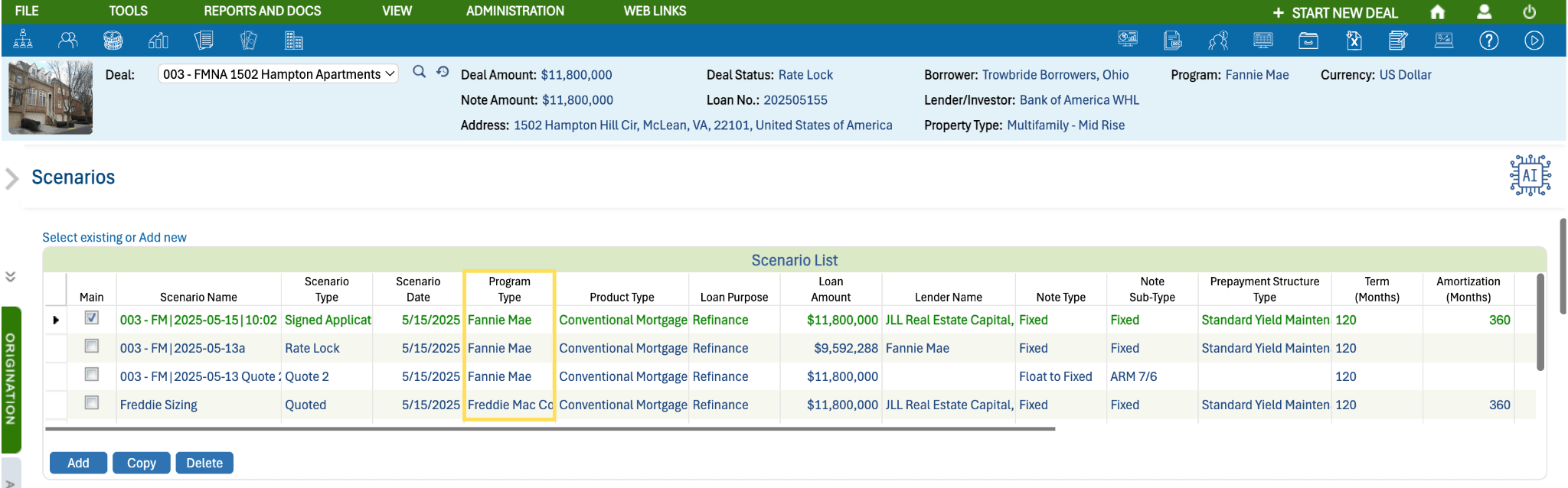Click the bar chart growth icon
Image resolution: width=1568 pixels, height=488 pixels.
(158, 41)
